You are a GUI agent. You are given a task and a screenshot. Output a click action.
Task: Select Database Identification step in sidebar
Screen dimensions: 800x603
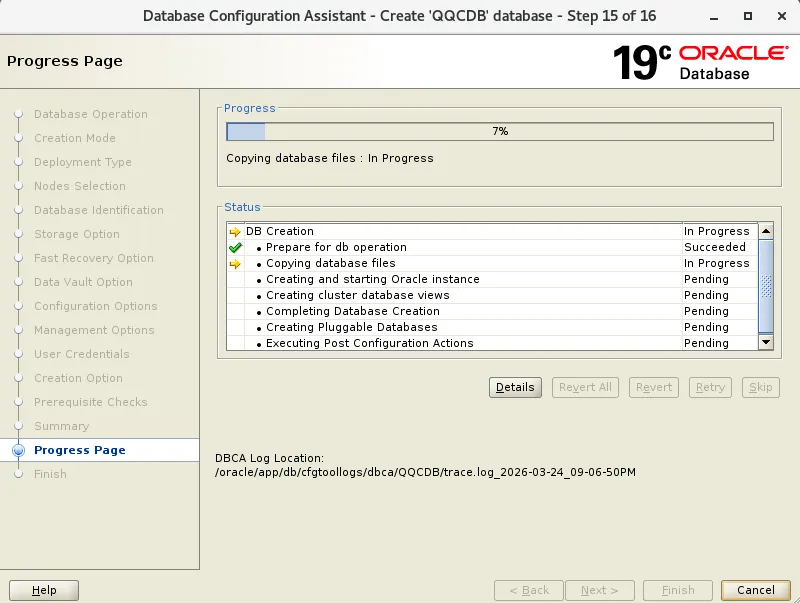pos(98,210)
